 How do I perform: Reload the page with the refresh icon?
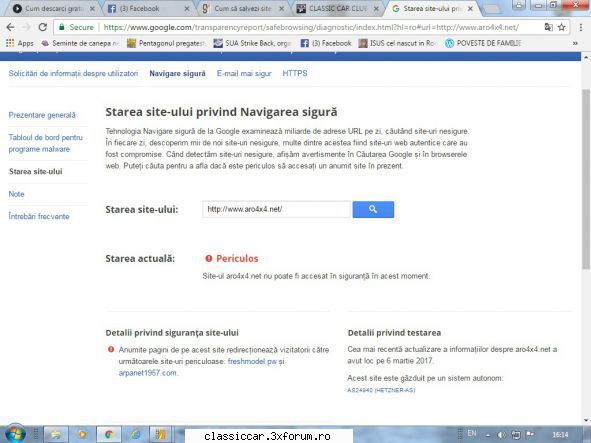click(43, 27)
